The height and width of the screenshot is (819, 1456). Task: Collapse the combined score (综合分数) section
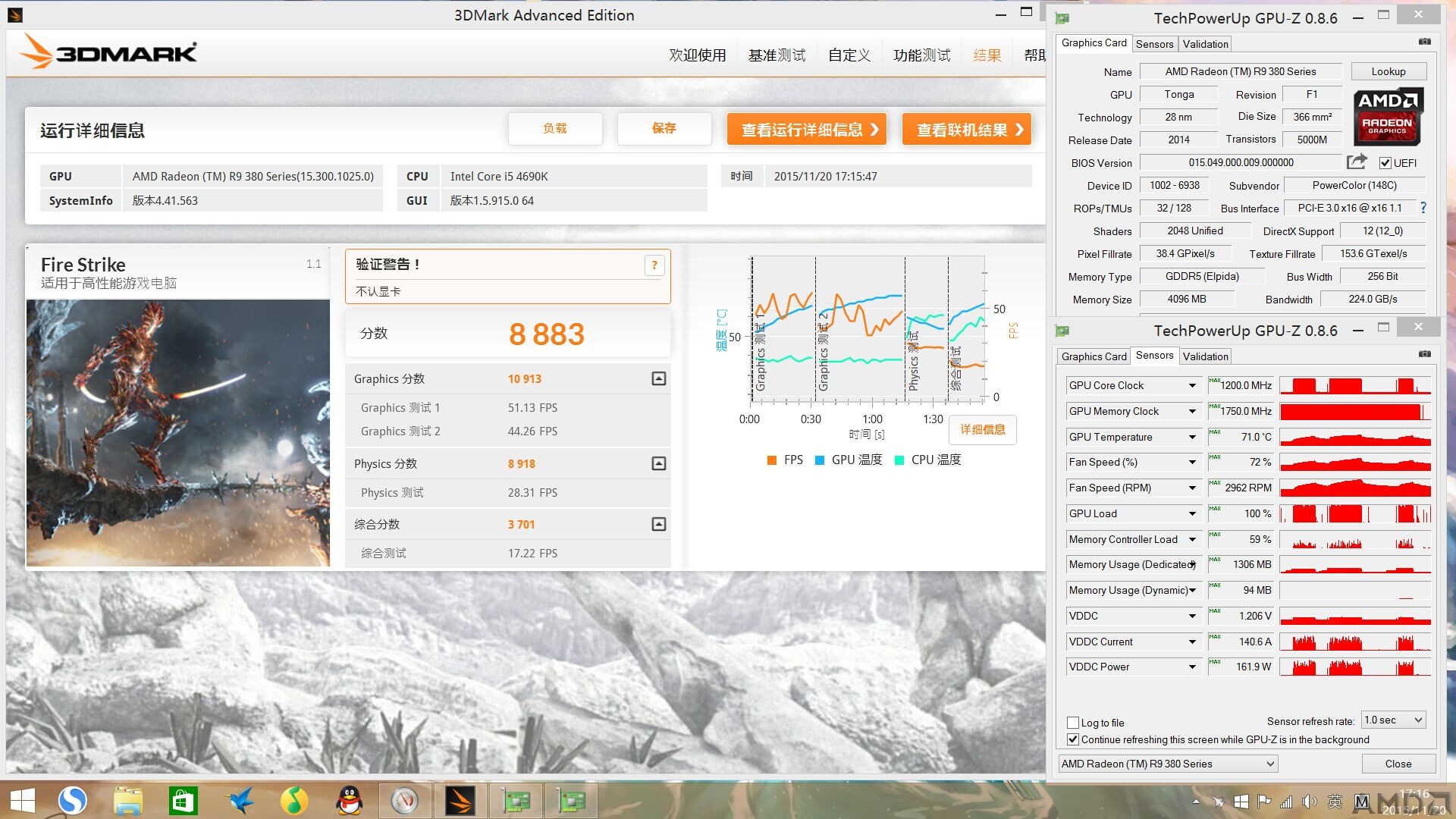pos(659,524)
